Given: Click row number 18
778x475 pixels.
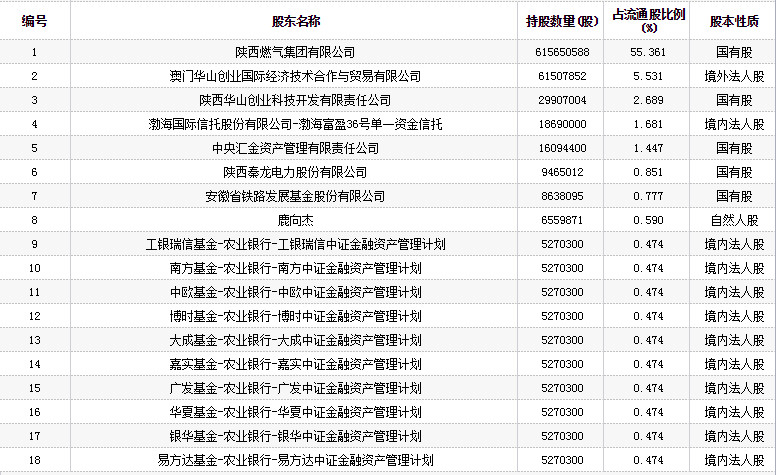Looking at the screenshot, I should coord(34,460).
